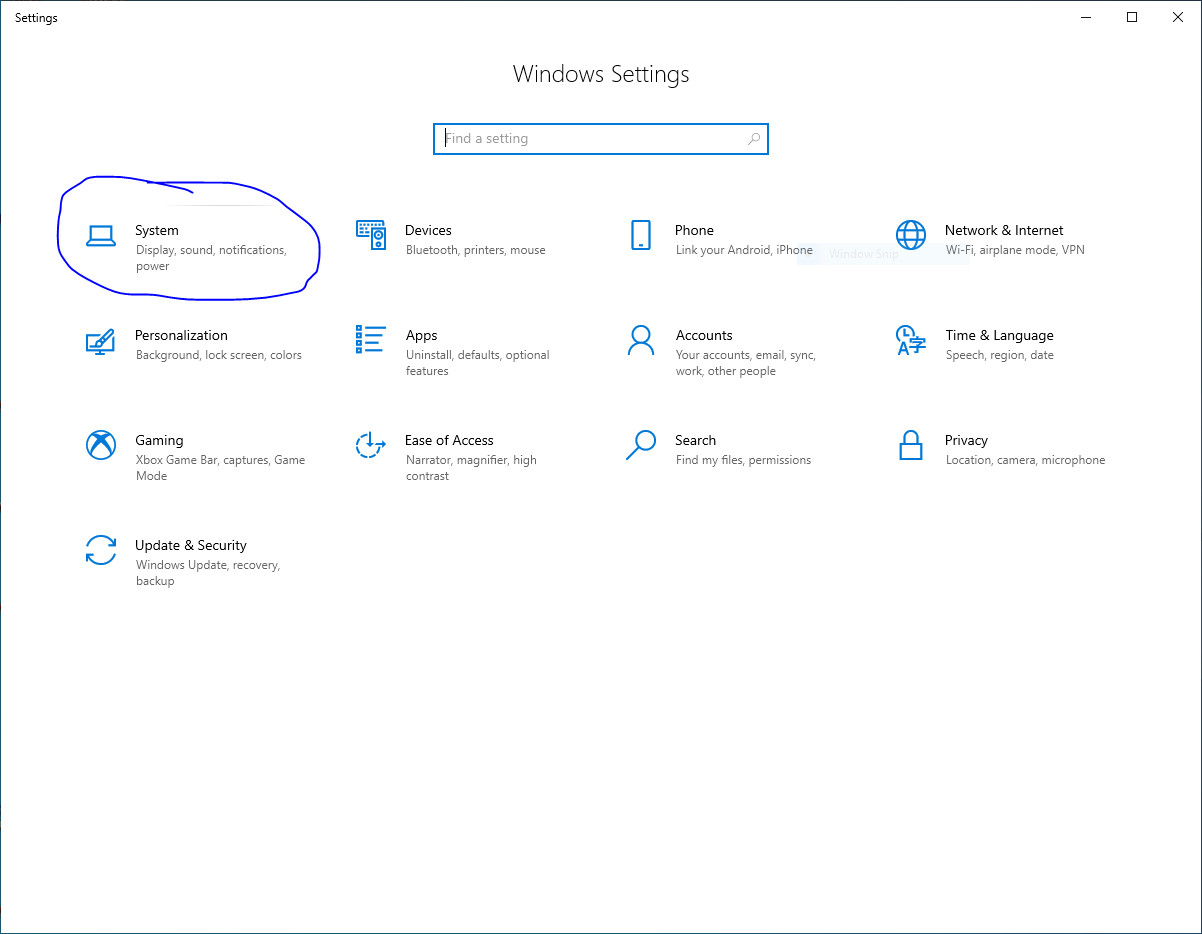
Task: Click "Link your Android, iPhone" description
Action: 744,250
